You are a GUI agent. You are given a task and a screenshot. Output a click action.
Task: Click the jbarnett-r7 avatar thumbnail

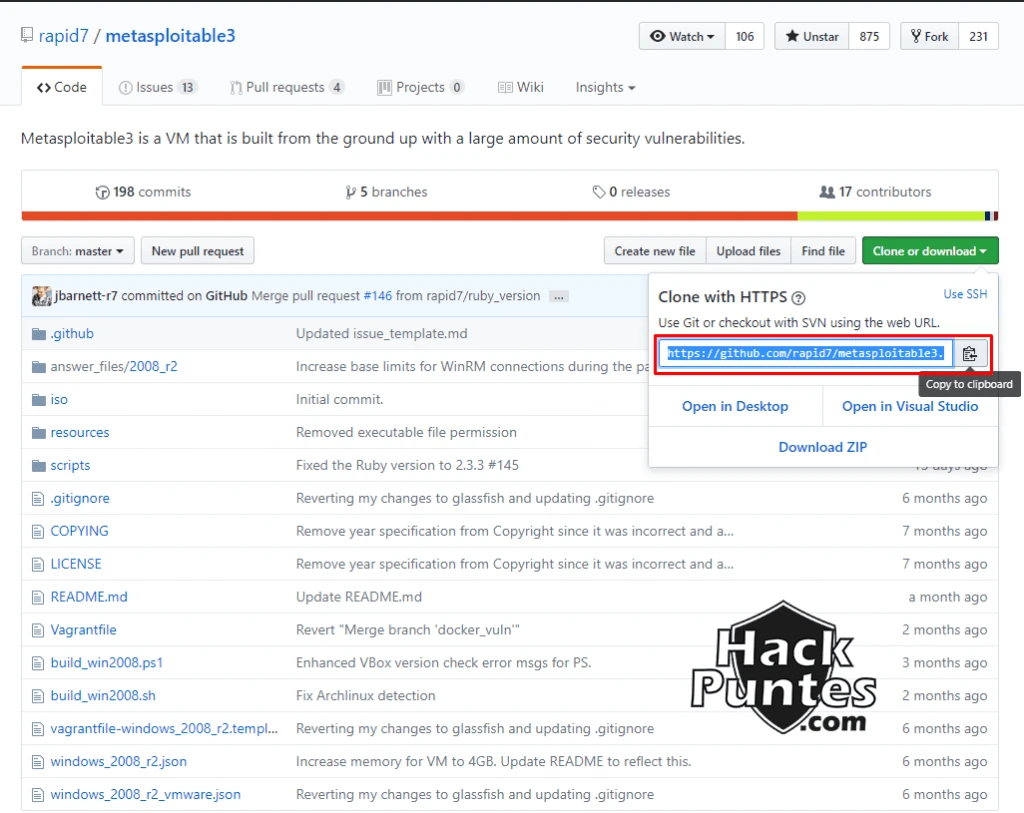tap(42, 296)
